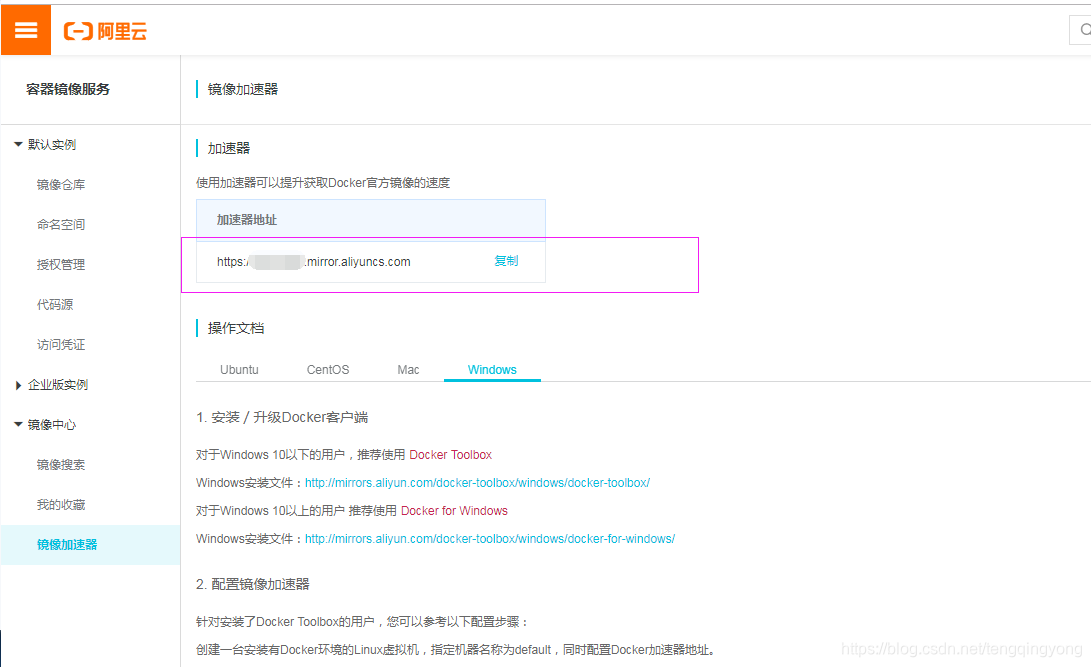Click heading 1. 安装 / 升级Docker客户端

click(x=282, y=417)
